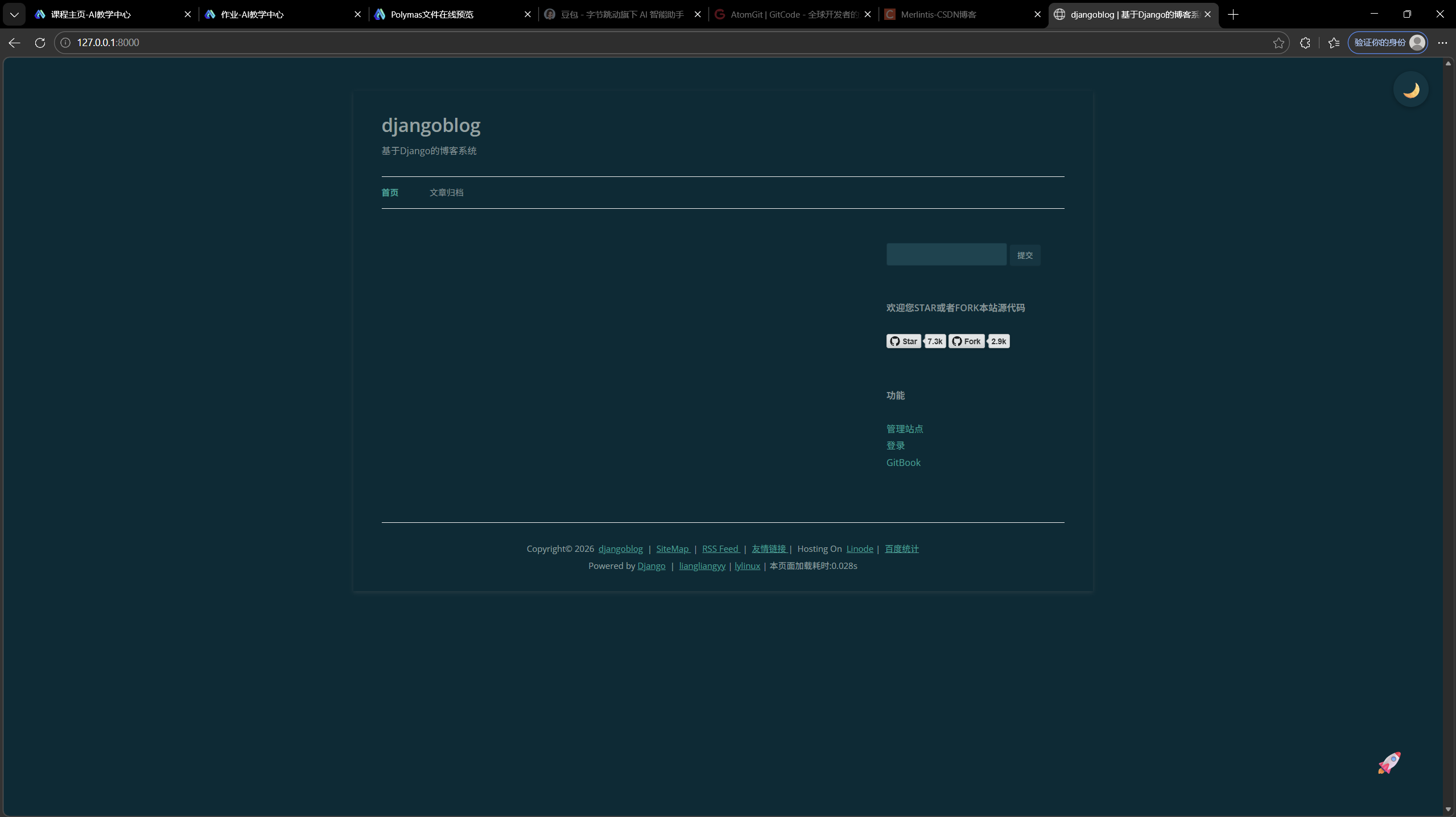The width and height of the screenshot is (1456, 817).
Task: Open browser settings three-dot menu
Action: click(1442, 43)
